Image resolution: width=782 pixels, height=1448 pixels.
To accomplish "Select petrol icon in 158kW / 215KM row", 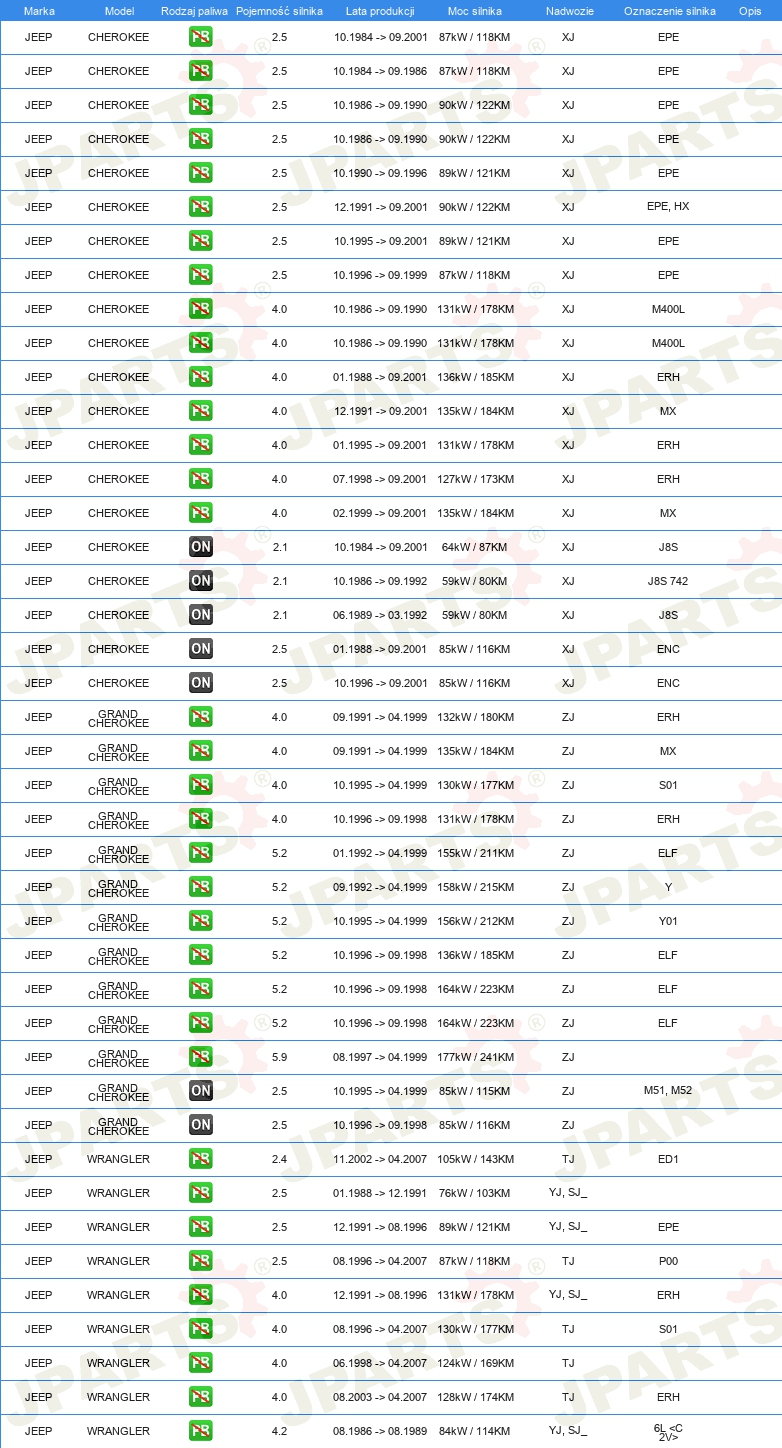I will click(201, 887).
